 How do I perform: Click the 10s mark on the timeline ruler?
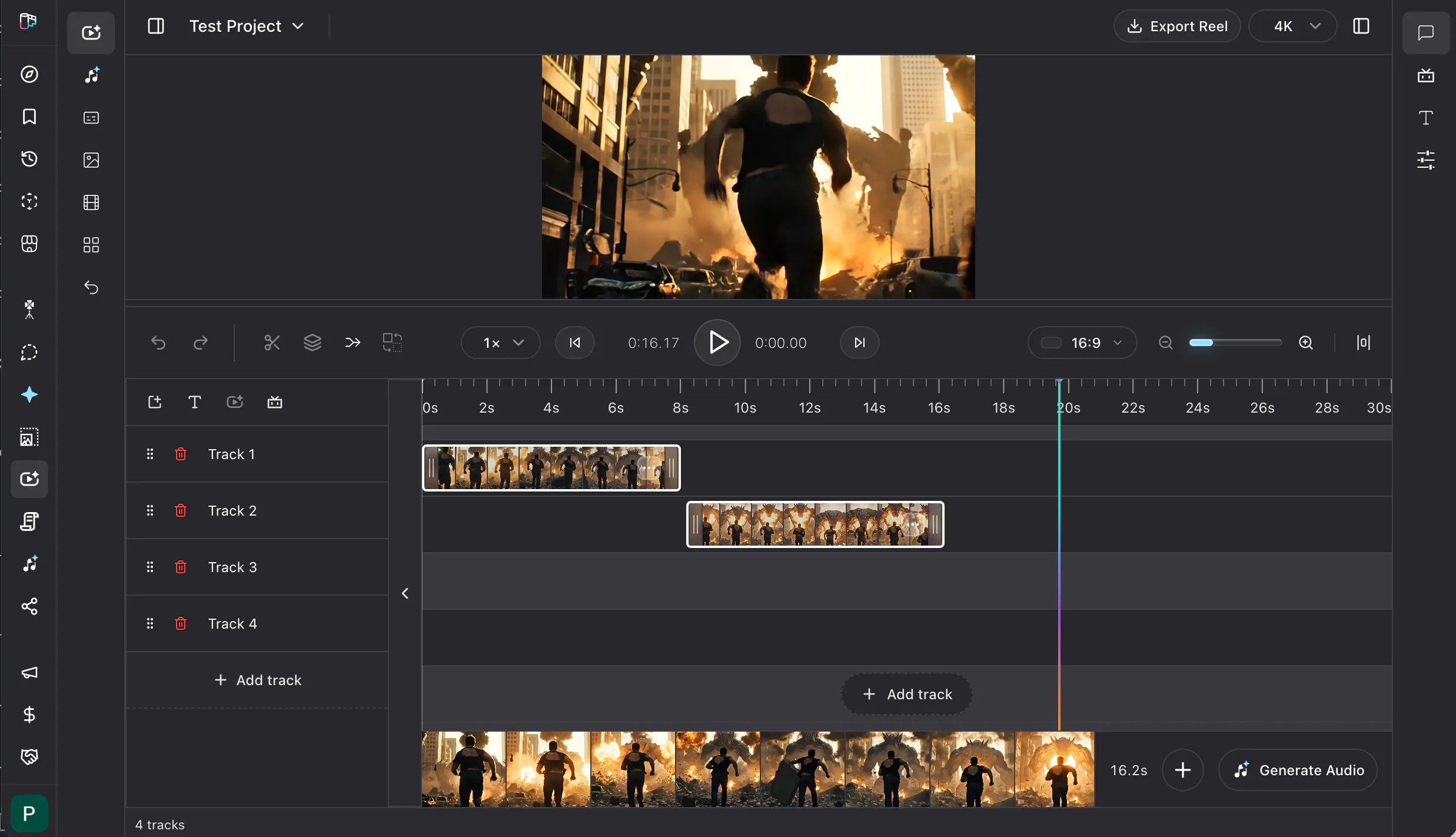coord(745,407)
